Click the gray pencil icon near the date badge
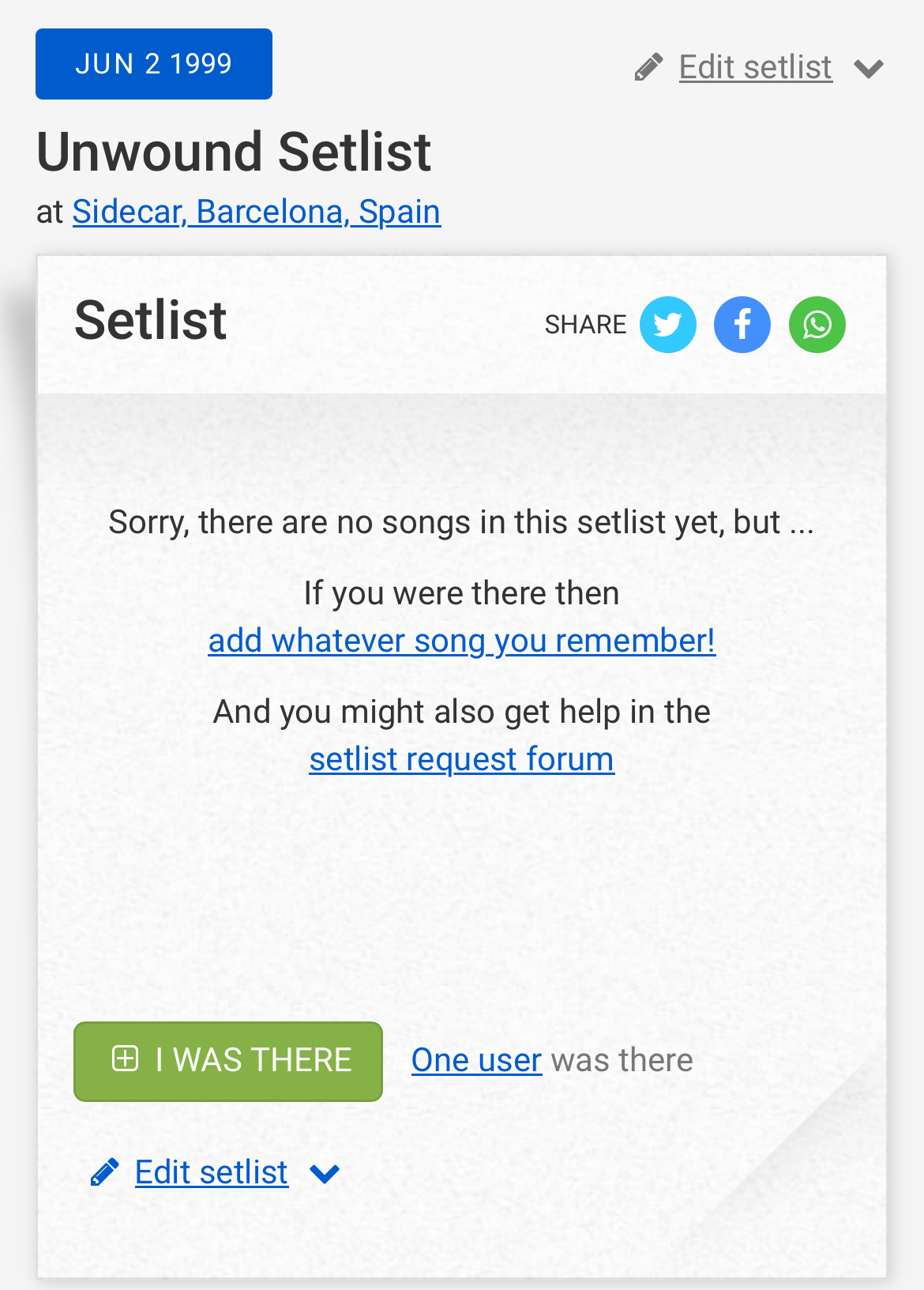 tap(648, 68)
